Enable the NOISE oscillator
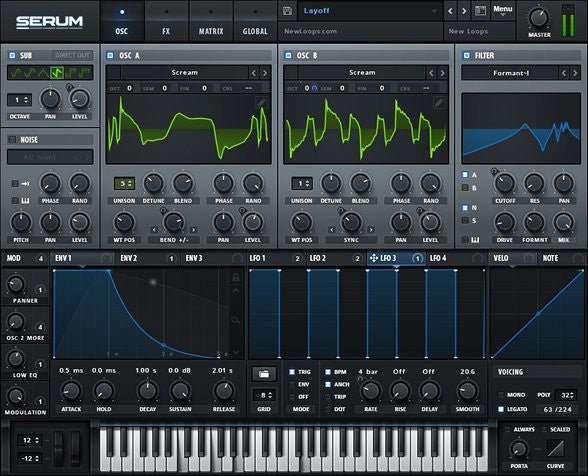This screenshot has height=476, width=588. pos(12,140)
